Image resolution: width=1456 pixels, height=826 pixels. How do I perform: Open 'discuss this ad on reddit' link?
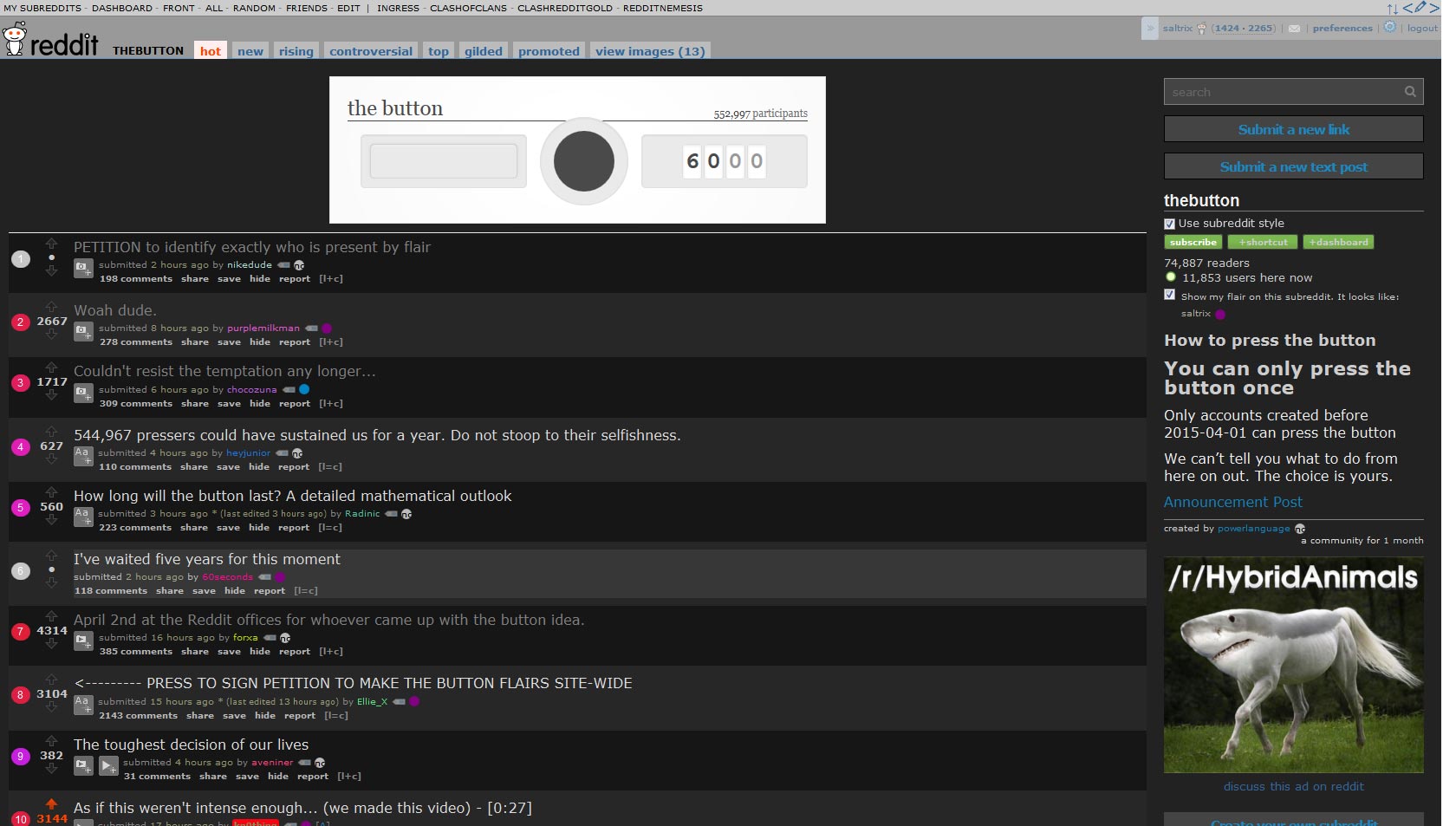(x=1293, y=787)
